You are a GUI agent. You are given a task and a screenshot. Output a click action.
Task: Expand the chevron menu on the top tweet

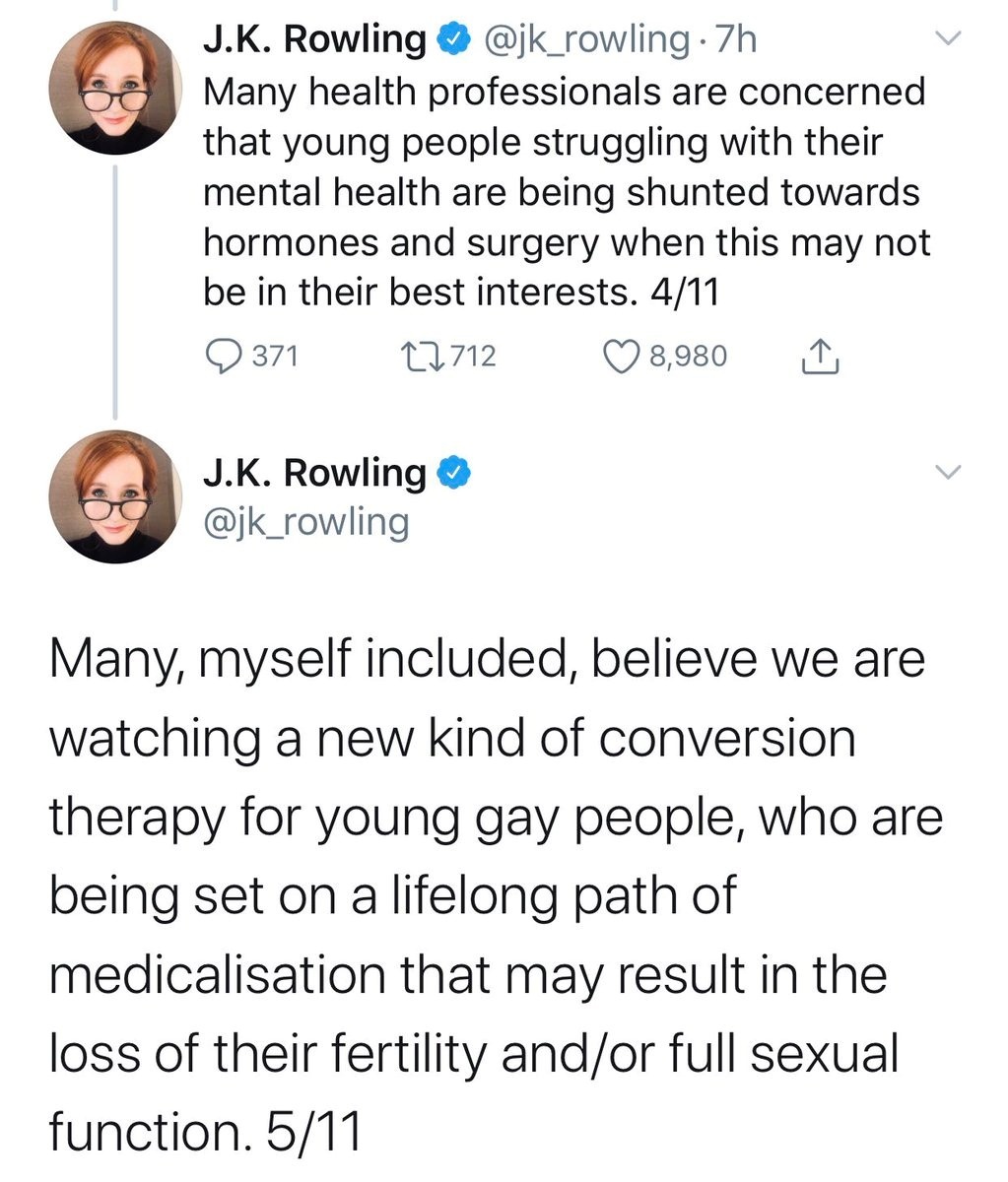(x=947, y=36)
